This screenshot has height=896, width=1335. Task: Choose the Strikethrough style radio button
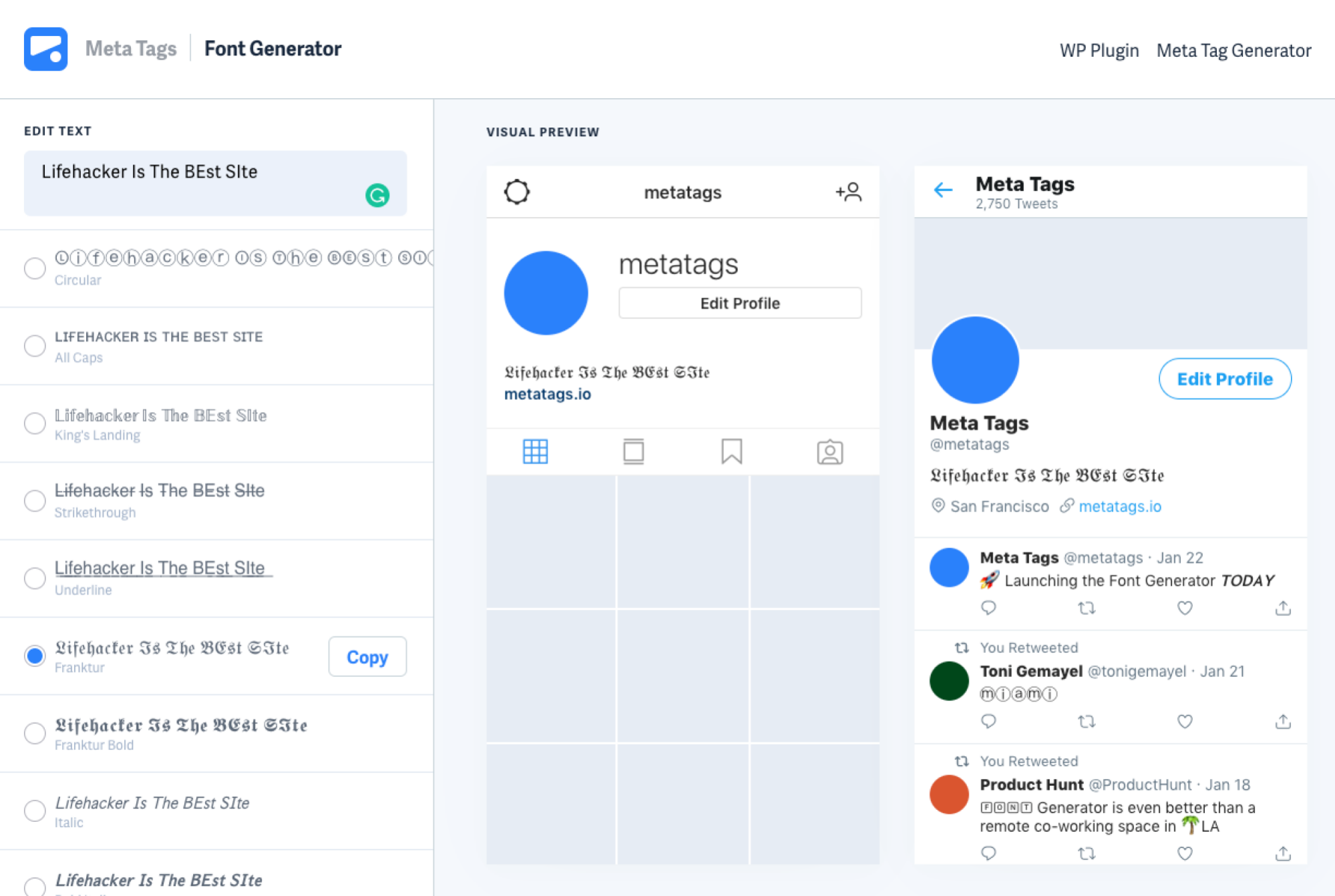[x=35, y=501]
